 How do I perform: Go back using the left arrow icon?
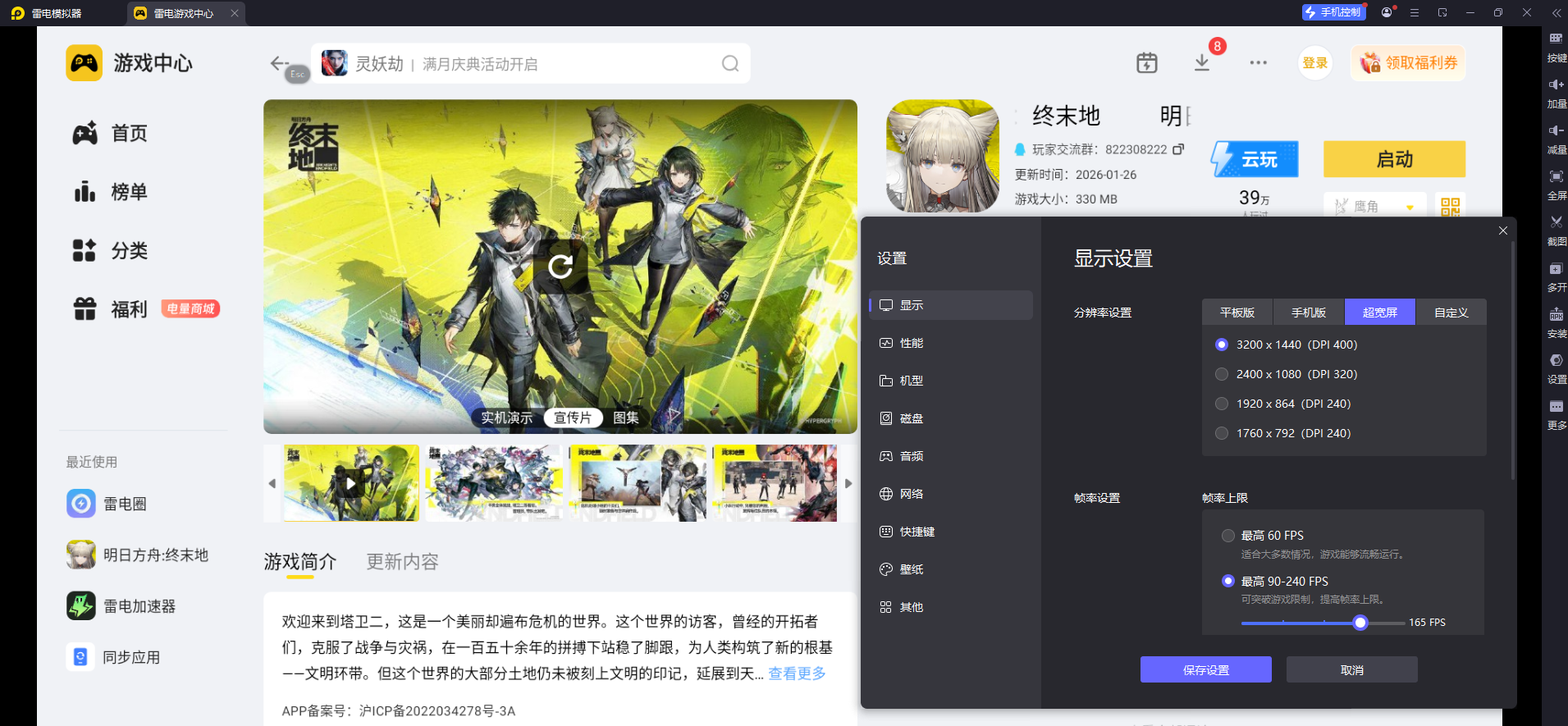coord(279,63)
